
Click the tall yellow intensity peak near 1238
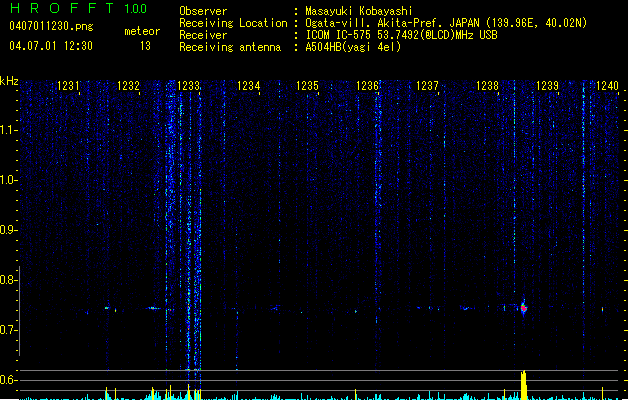click(523, 385)
